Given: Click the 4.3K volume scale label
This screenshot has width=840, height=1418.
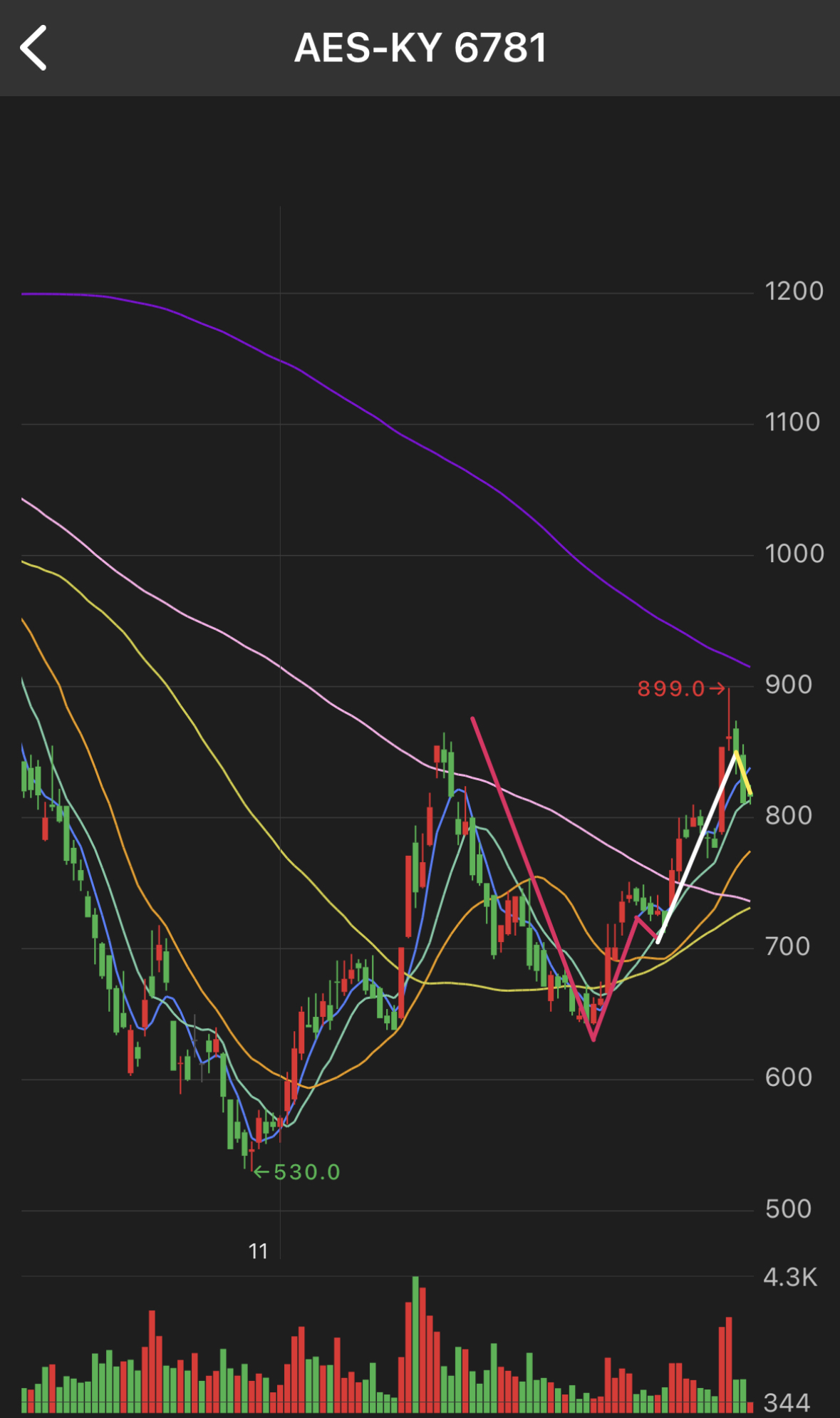Looking at the screenshot, I should coord(790,1278).
